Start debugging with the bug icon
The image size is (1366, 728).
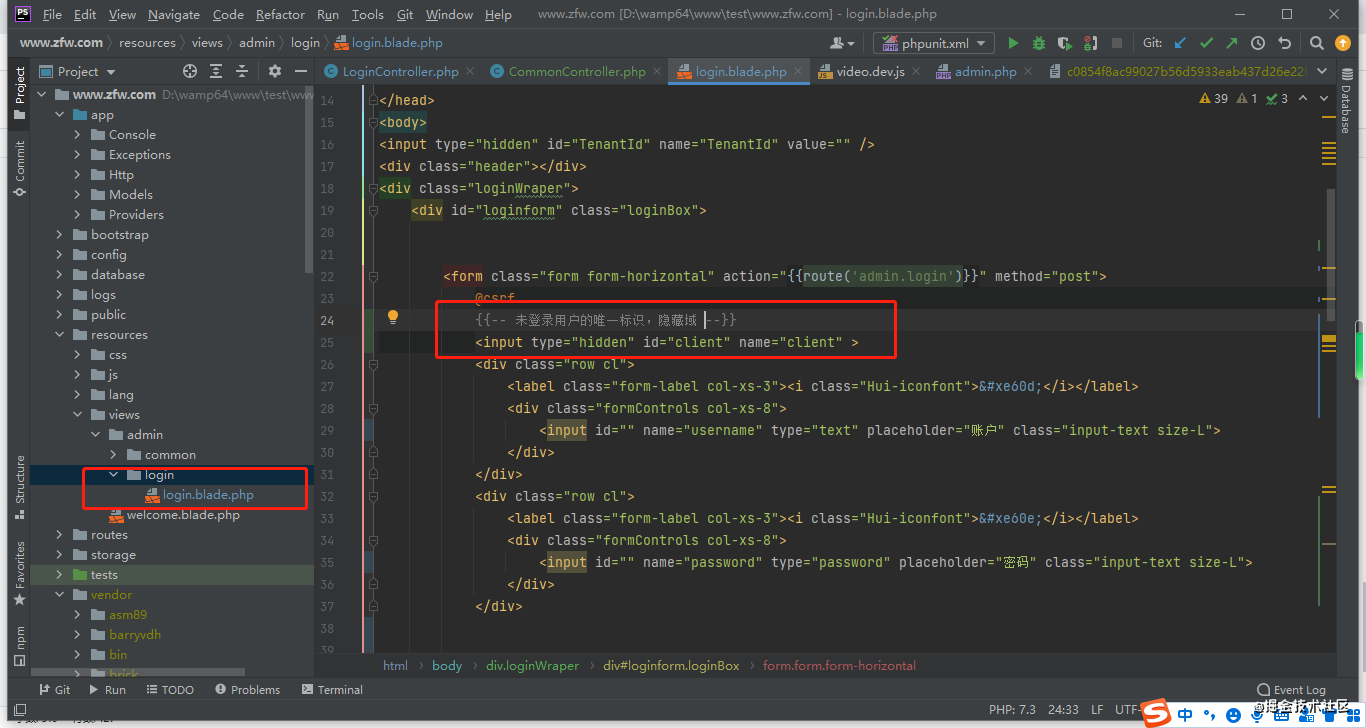pyautogui.click(x=1038, y=42)
